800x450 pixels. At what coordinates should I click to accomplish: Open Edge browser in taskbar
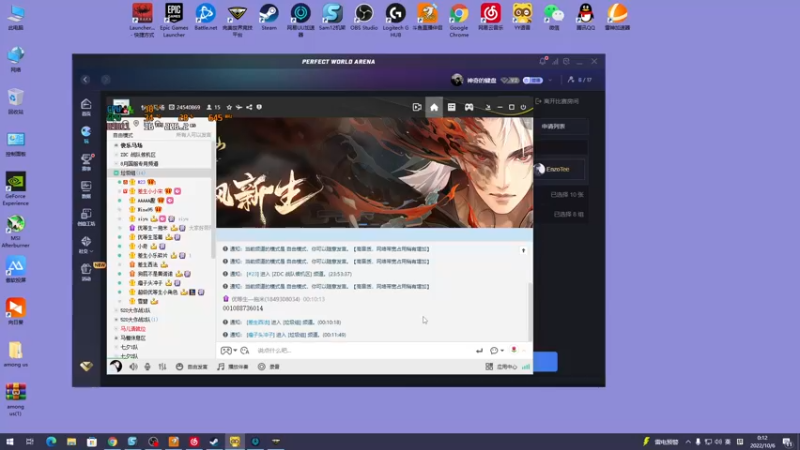tap(51, 441)
